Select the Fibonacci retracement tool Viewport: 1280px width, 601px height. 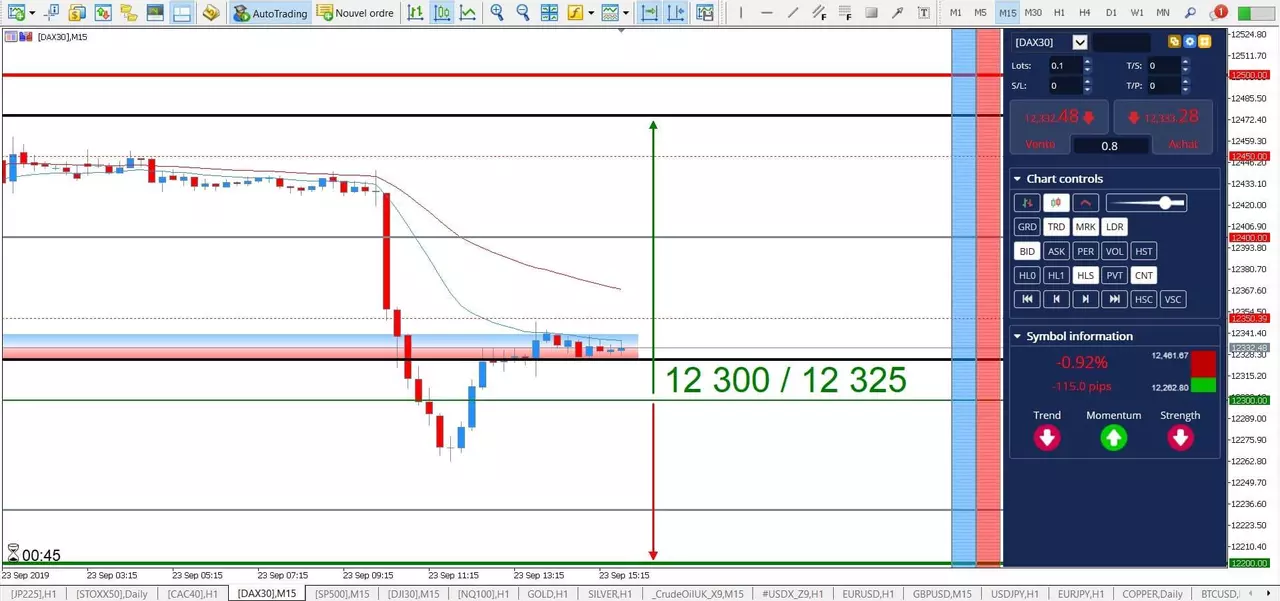click(845, 13)
